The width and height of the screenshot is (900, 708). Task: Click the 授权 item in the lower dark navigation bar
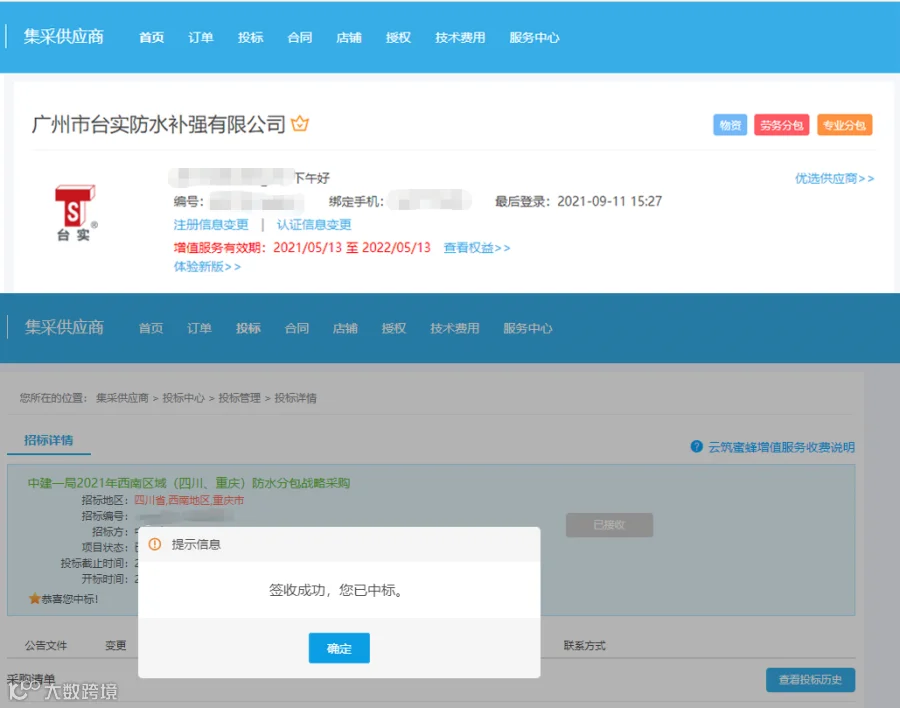point(394,328)
